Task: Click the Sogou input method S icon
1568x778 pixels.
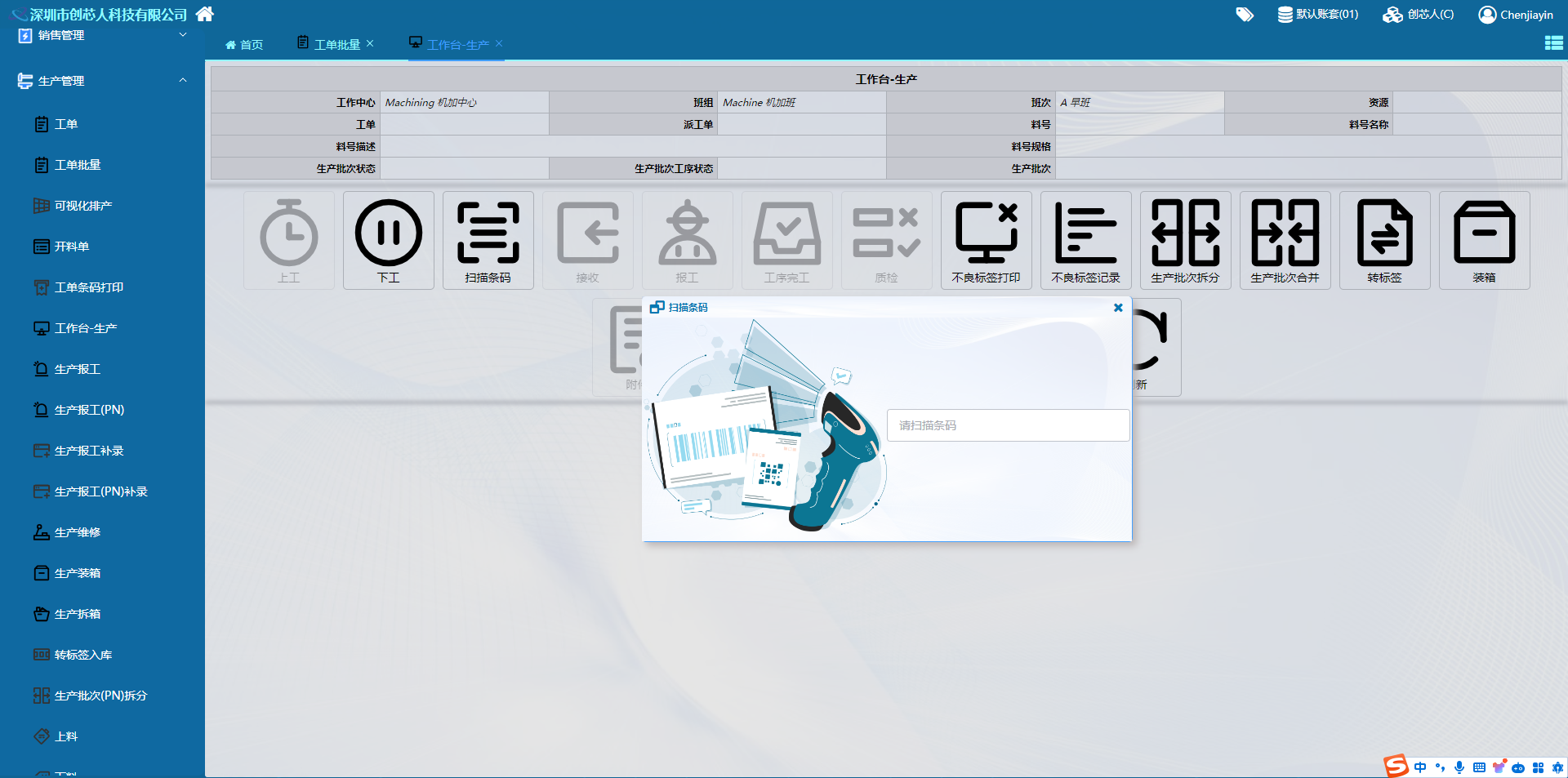Action: point(1396,766)
